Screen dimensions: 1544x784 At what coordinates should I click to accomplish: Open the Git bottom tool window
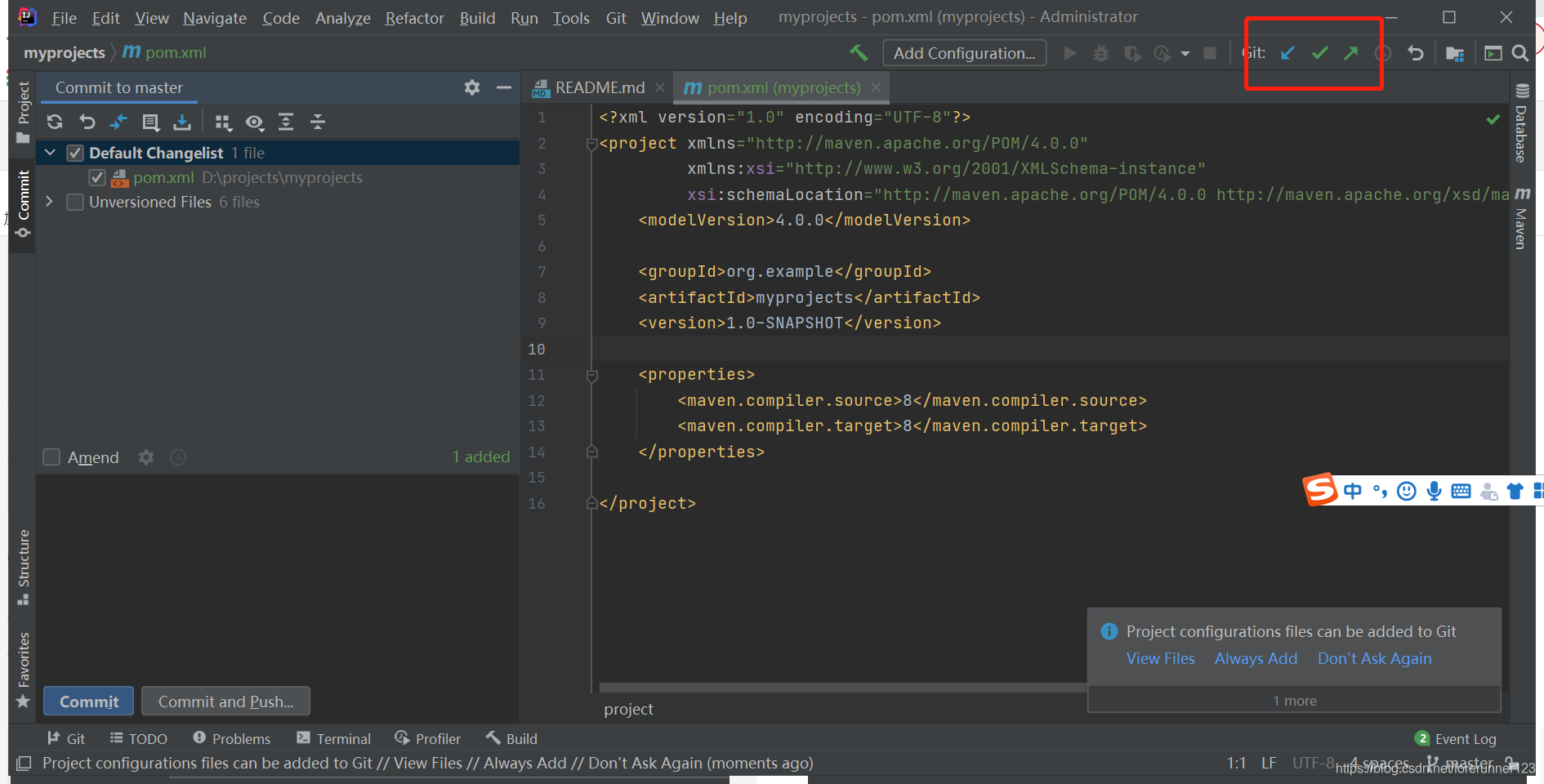[x=66, y=738]
